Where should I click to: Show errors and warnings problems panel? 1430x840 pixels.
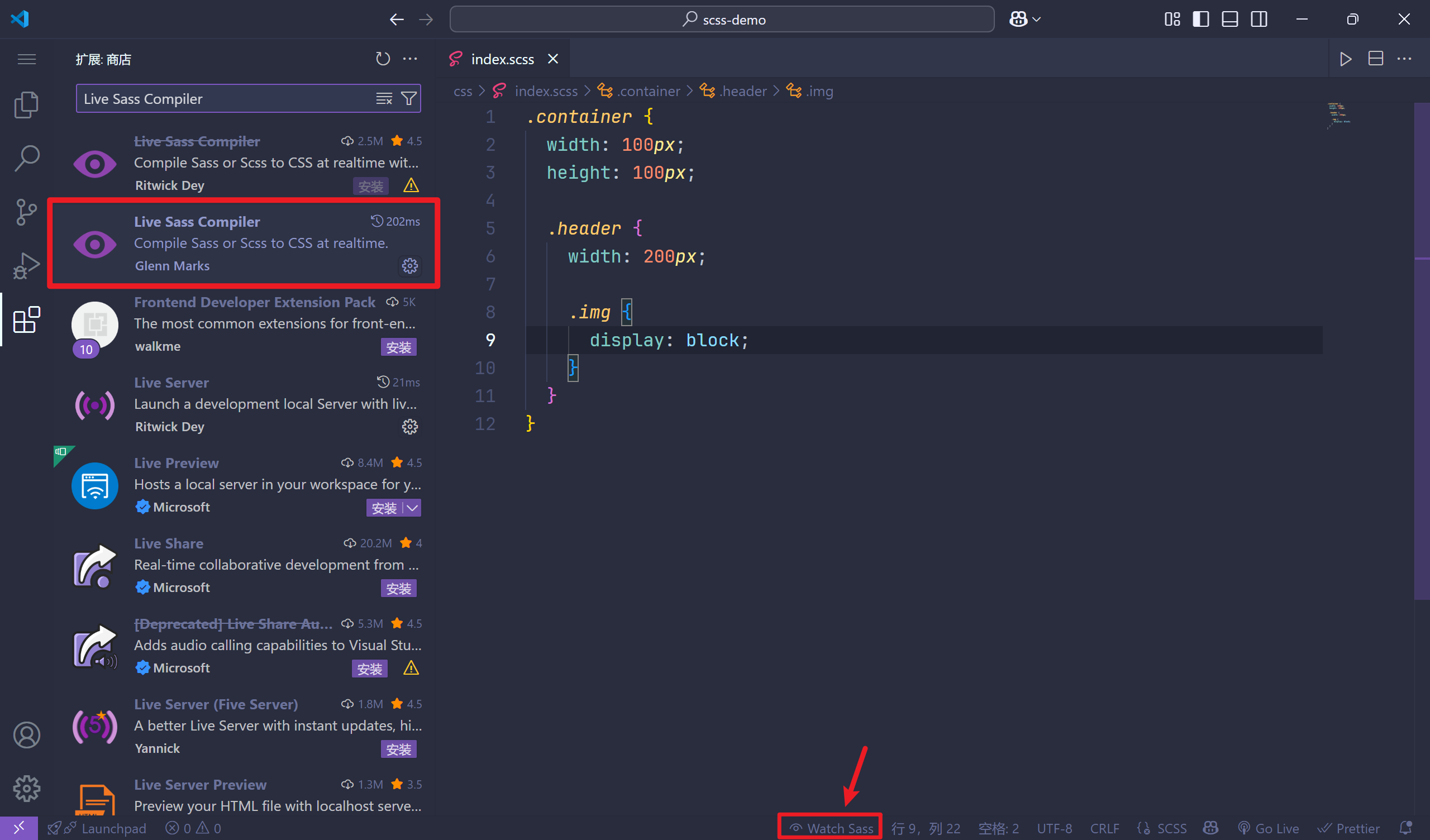[x=193, y=829]
